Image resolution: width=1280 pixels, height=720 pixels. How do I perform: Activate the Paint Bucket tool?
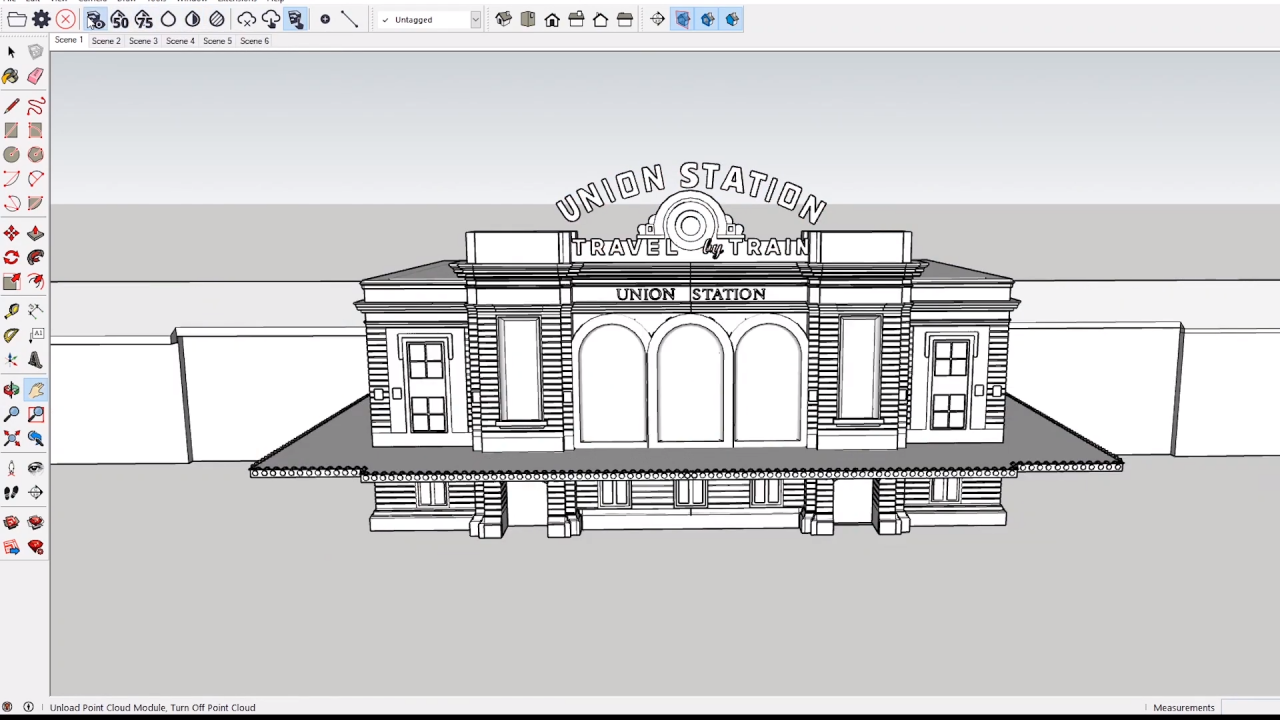11,76
